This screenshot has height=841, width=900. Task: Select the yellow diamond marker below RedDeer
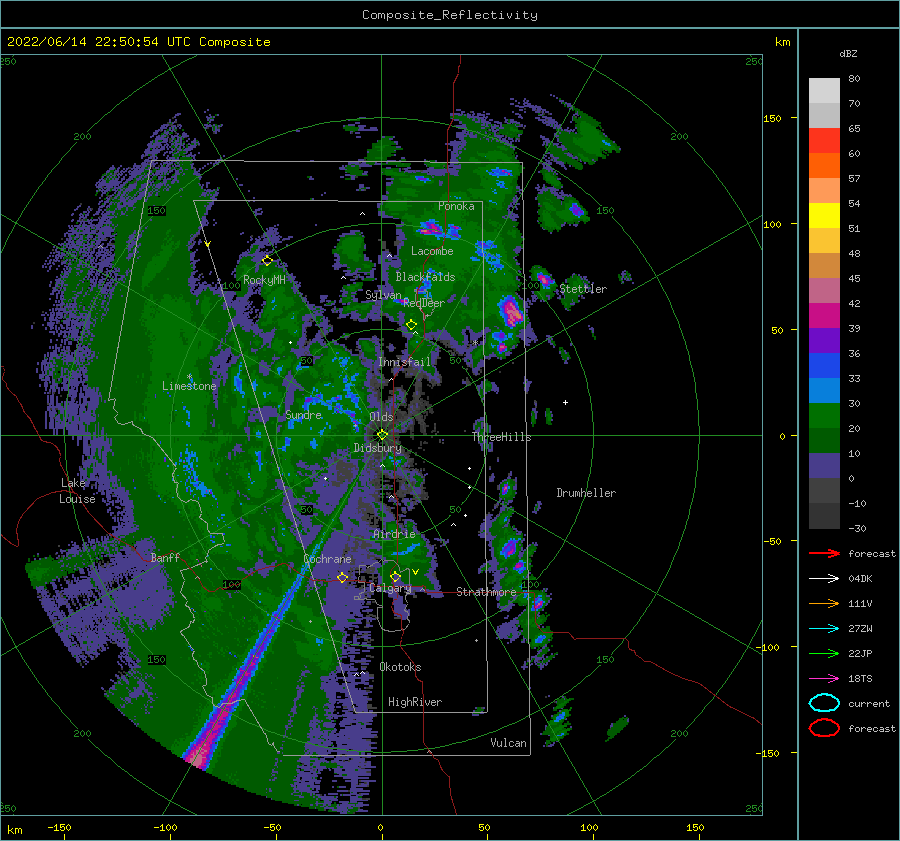[x=411, y=325]
